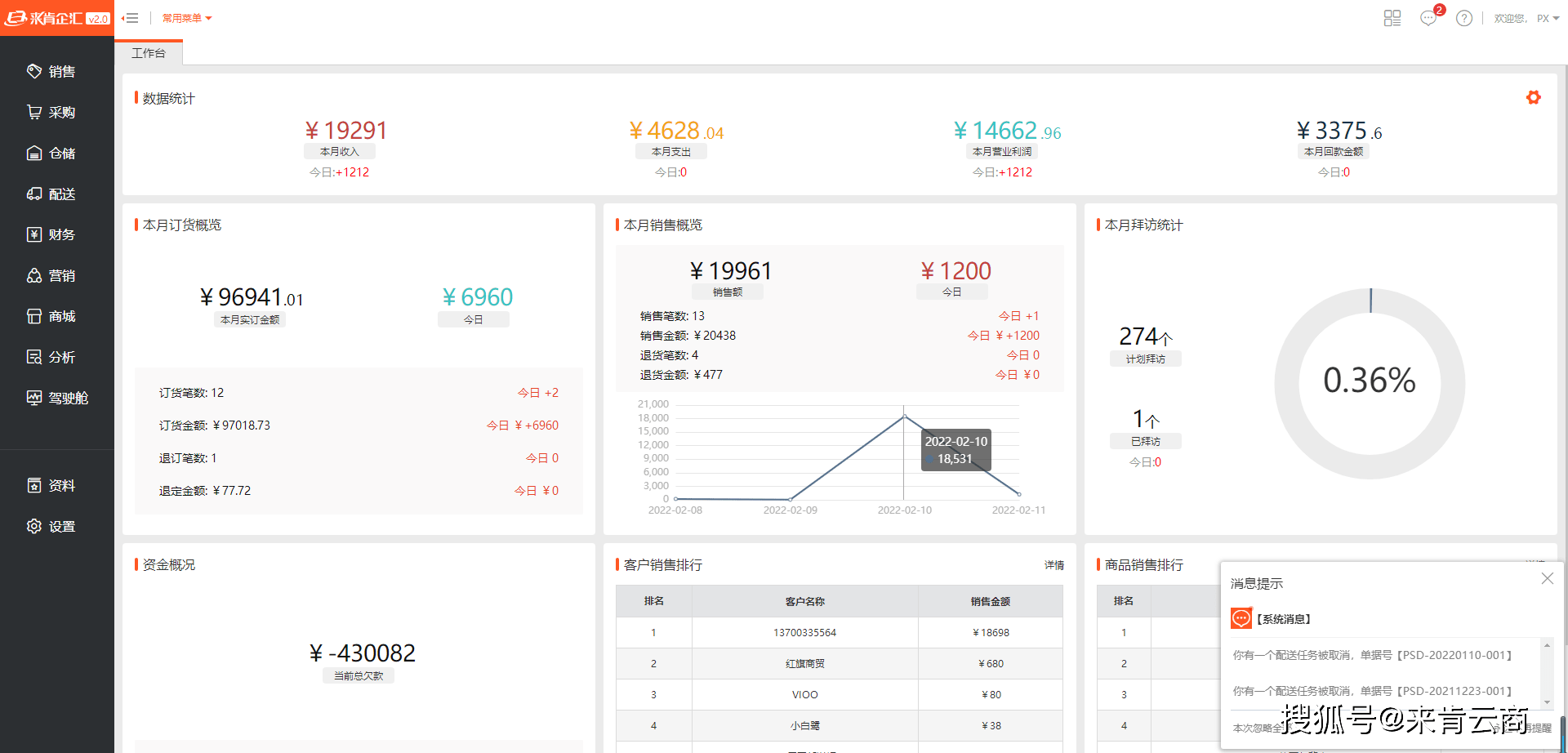Open the message notifications icon
1568x753 pixels.
(x=1428, y=18)
